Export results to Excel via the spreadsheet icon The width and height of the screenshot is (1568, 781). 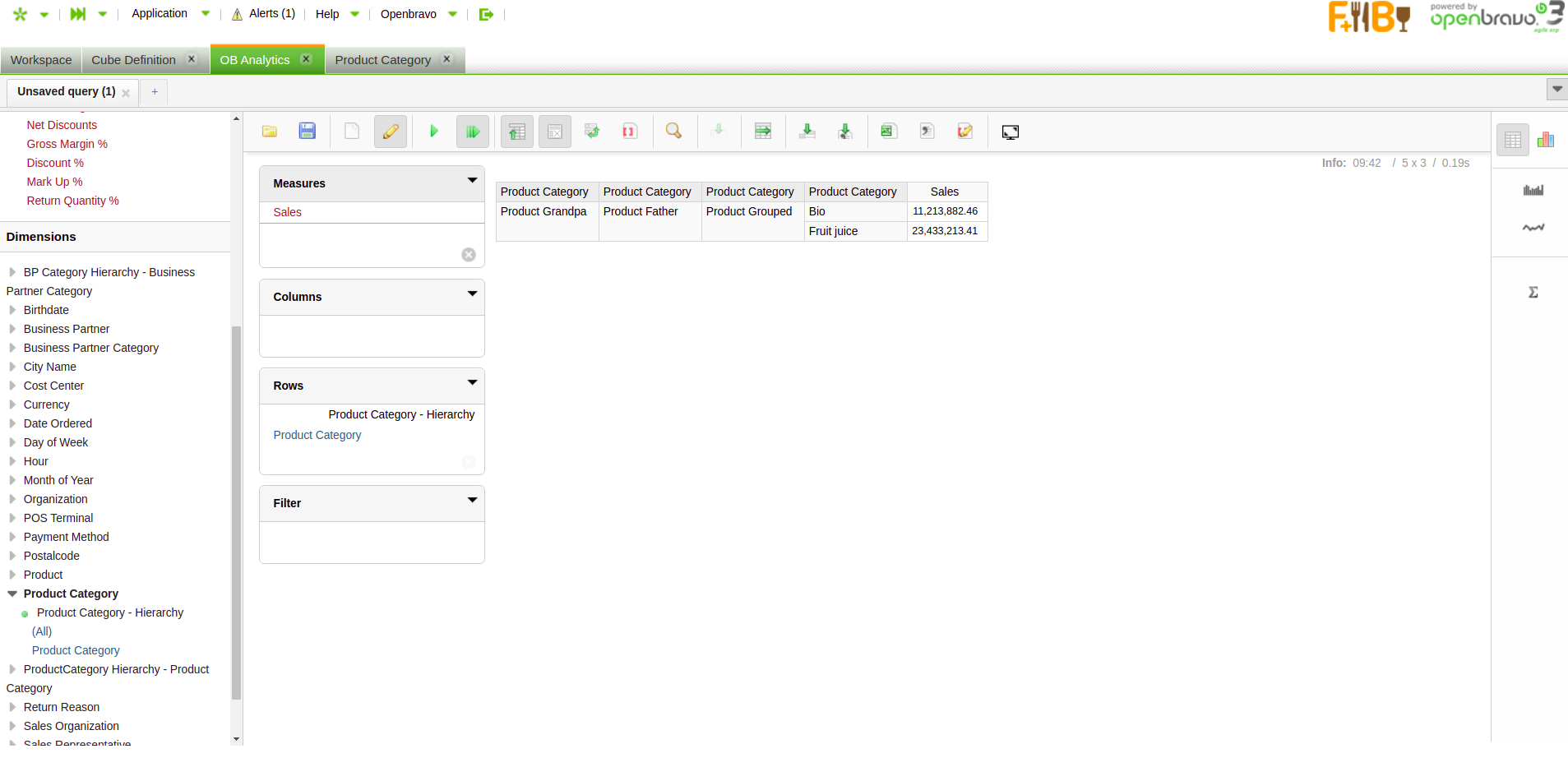click(x=888, y=132)
